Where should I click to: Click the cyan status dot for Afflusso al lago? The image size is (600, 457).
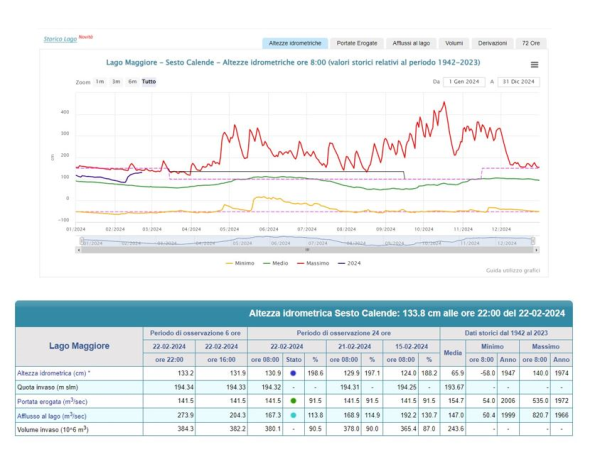point(295,415)
